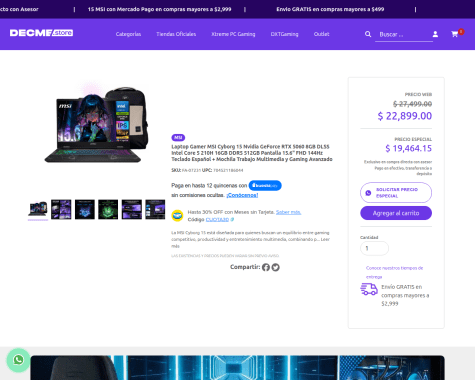Click the DECME store logo
Screen dimensions: 475x380
tap(41, 33)
